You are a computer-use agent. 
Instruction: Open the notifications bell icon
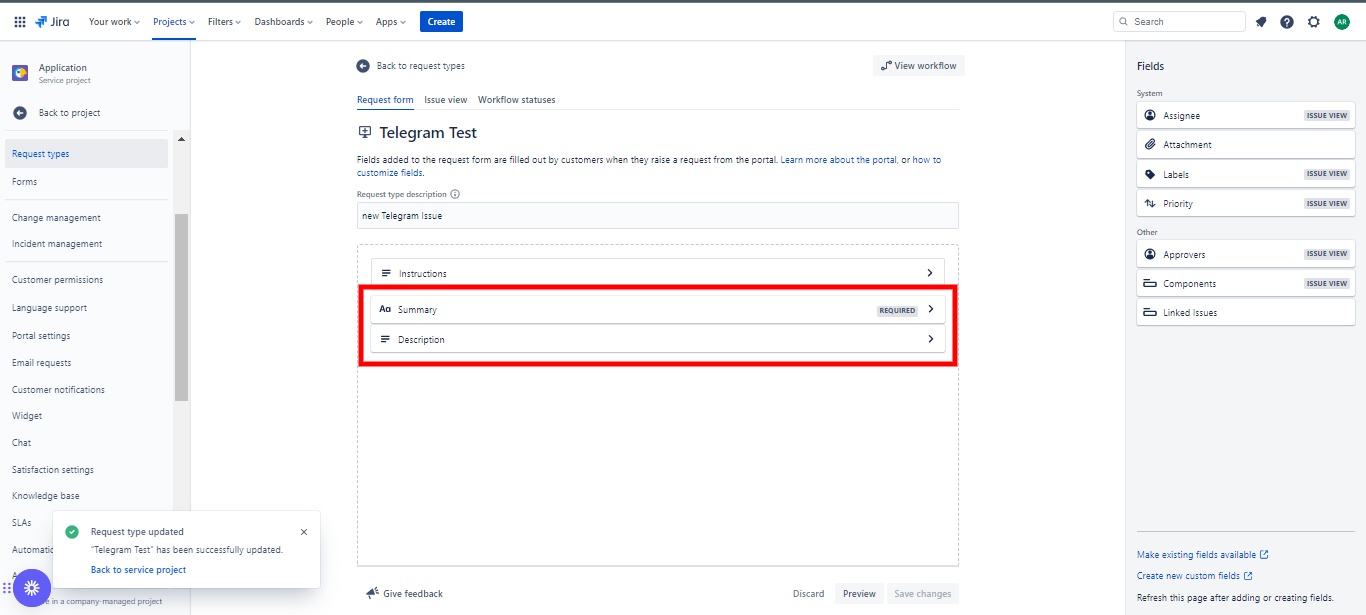[1261, 22]
